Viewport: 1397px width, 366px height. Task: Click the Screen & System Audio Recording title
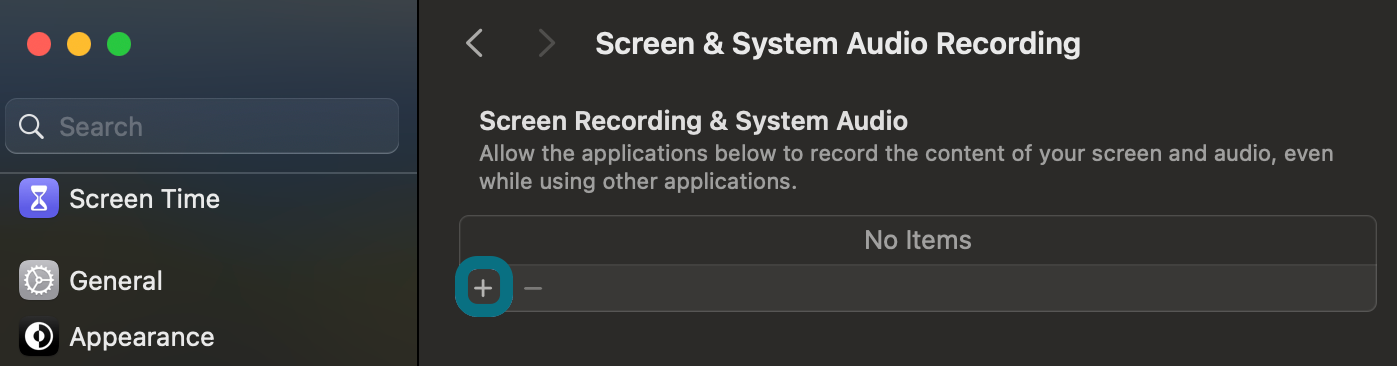tap(838, 44)
